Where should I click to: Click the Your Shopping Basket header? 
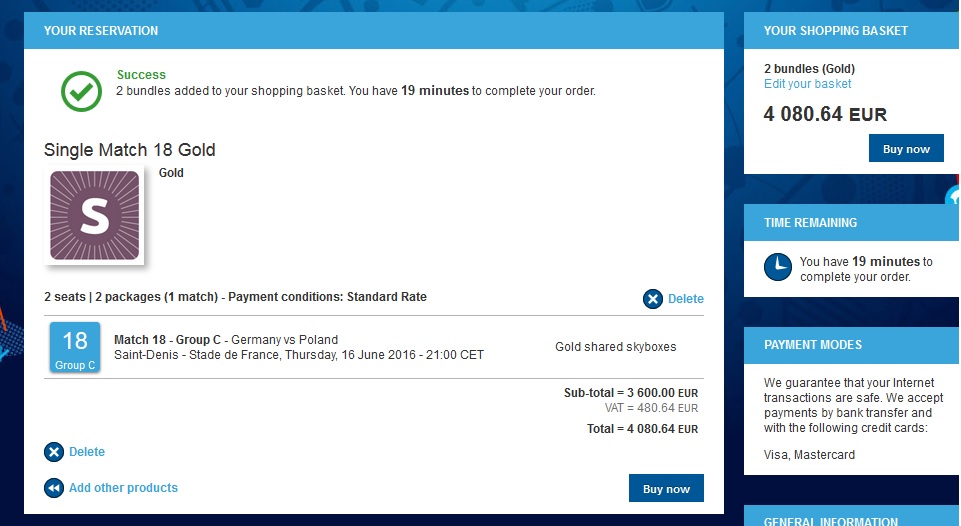coord(852,31)
